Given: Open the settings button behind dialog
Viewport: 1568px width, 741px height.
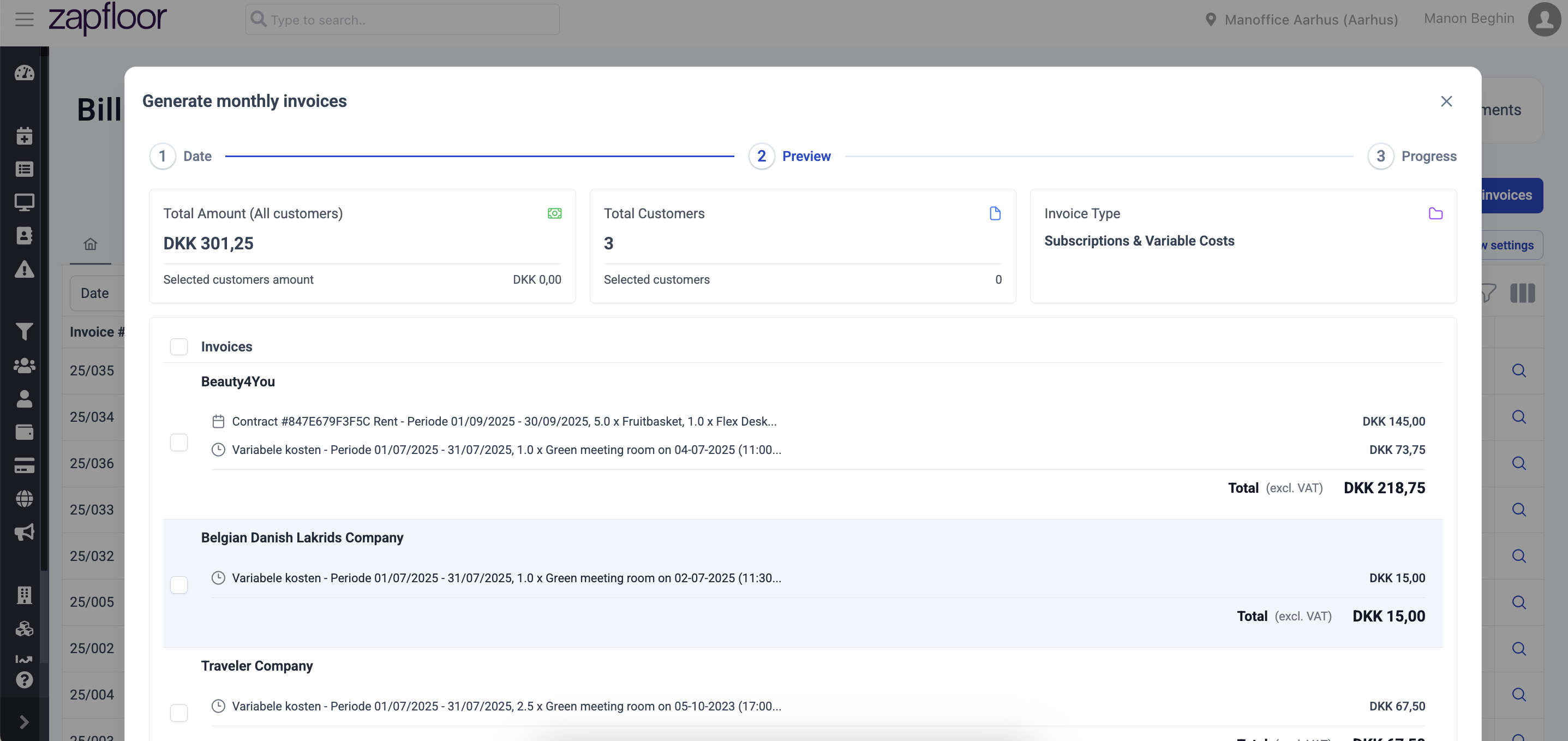Looking at the screenshot, I should click(x=1512, y=246).
